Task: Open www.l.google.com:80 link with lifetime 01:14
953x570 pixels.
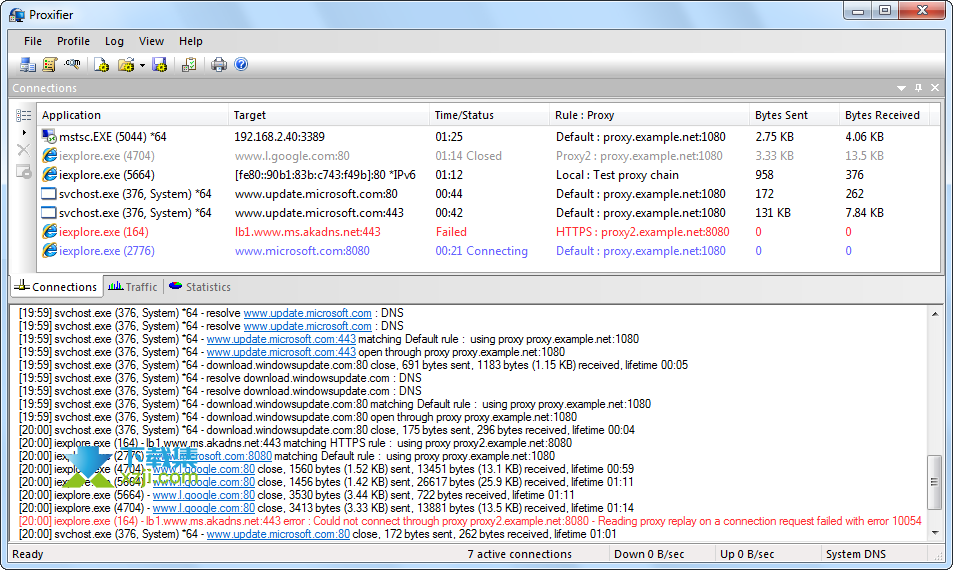Action: [x=204, y=508]
